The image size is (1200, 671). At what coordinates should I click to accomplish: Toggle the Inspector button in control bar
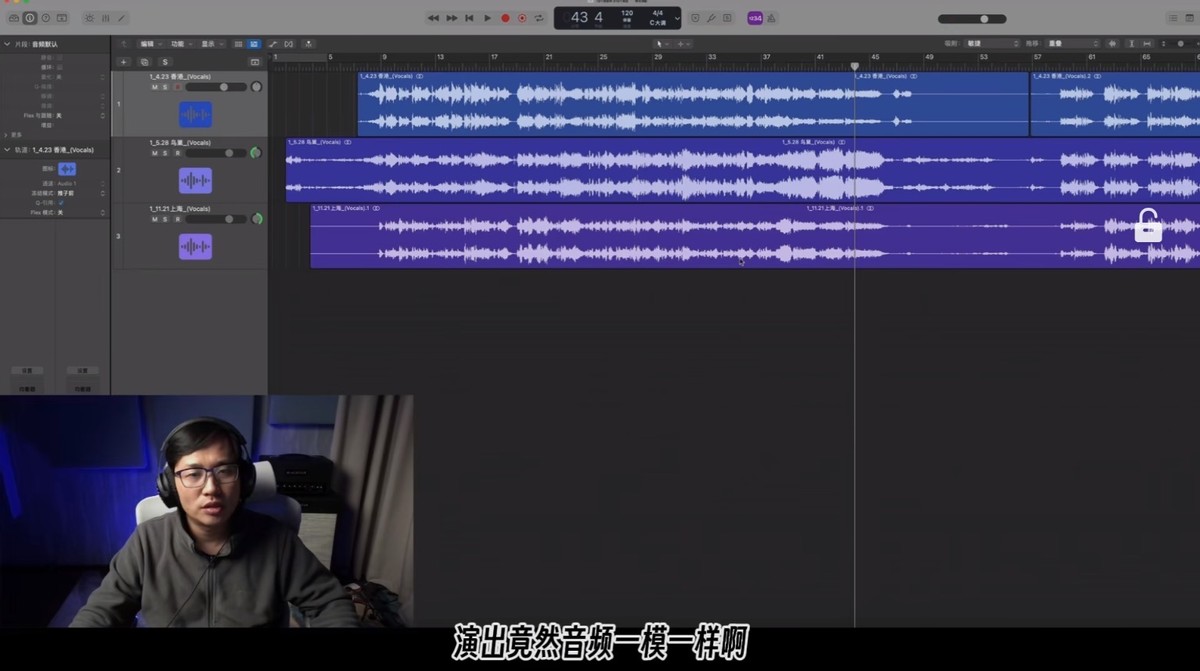click(x=30, y=18)
